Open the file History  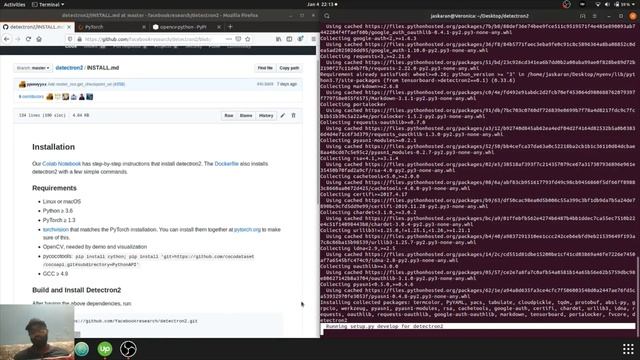[266, 116]
